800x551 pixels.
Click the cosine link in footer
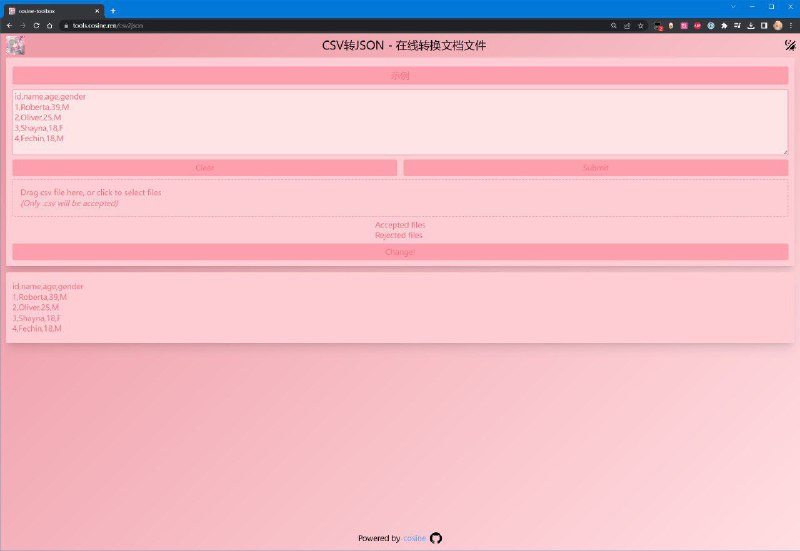[x=414, y=538]
